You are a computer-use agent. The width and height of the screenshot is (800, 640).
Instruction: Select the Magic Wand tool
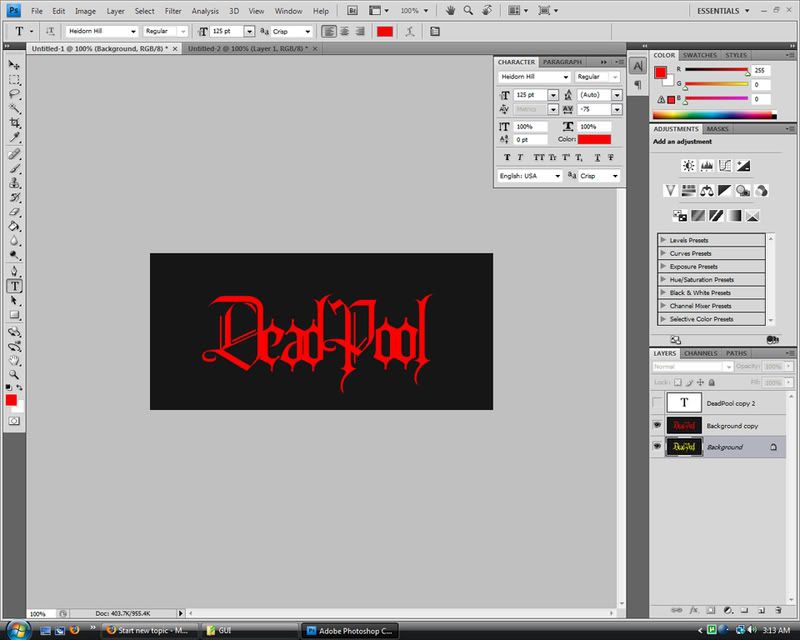(x=14, y=108)
